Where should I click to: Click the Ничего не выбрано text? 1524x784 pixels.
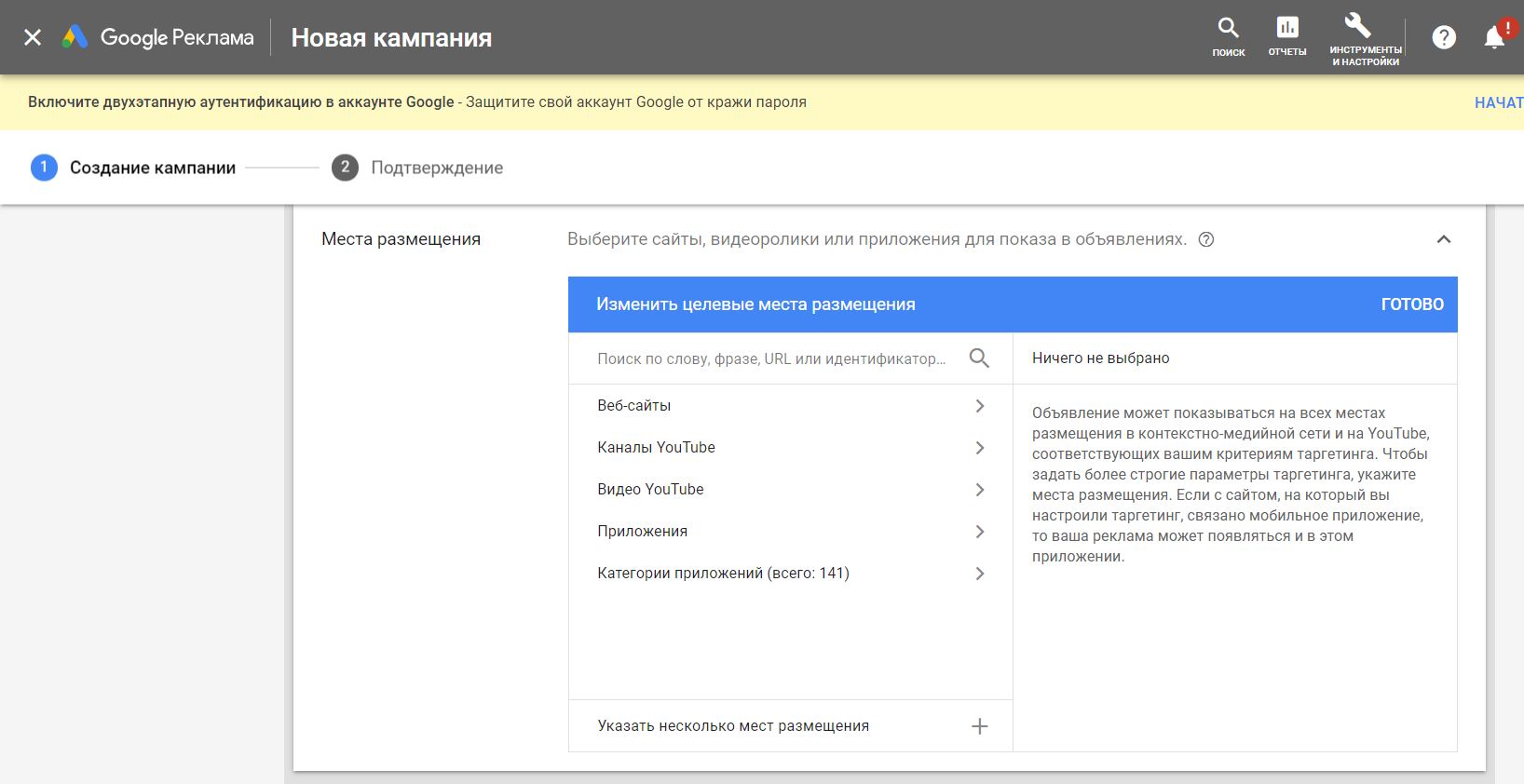(1101, 358)
